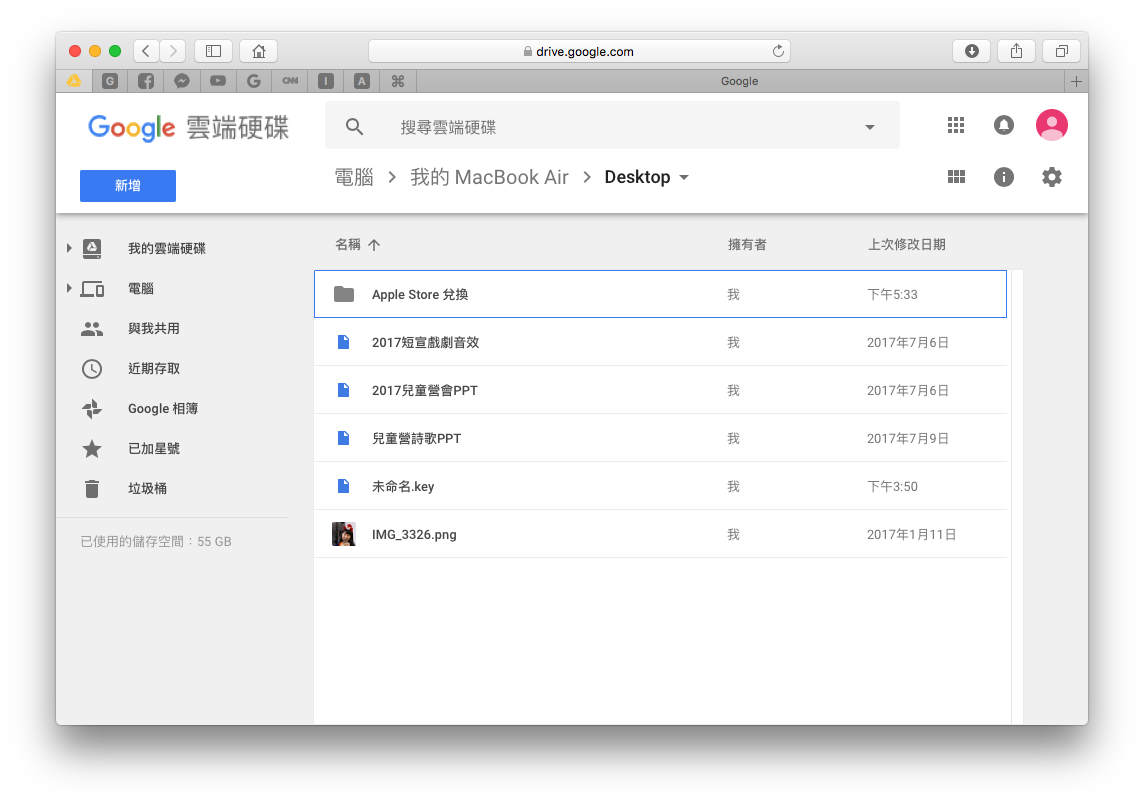Open a new Safari tab
This screenshot has width=1144, height=805.
[x=1076, y=81]
